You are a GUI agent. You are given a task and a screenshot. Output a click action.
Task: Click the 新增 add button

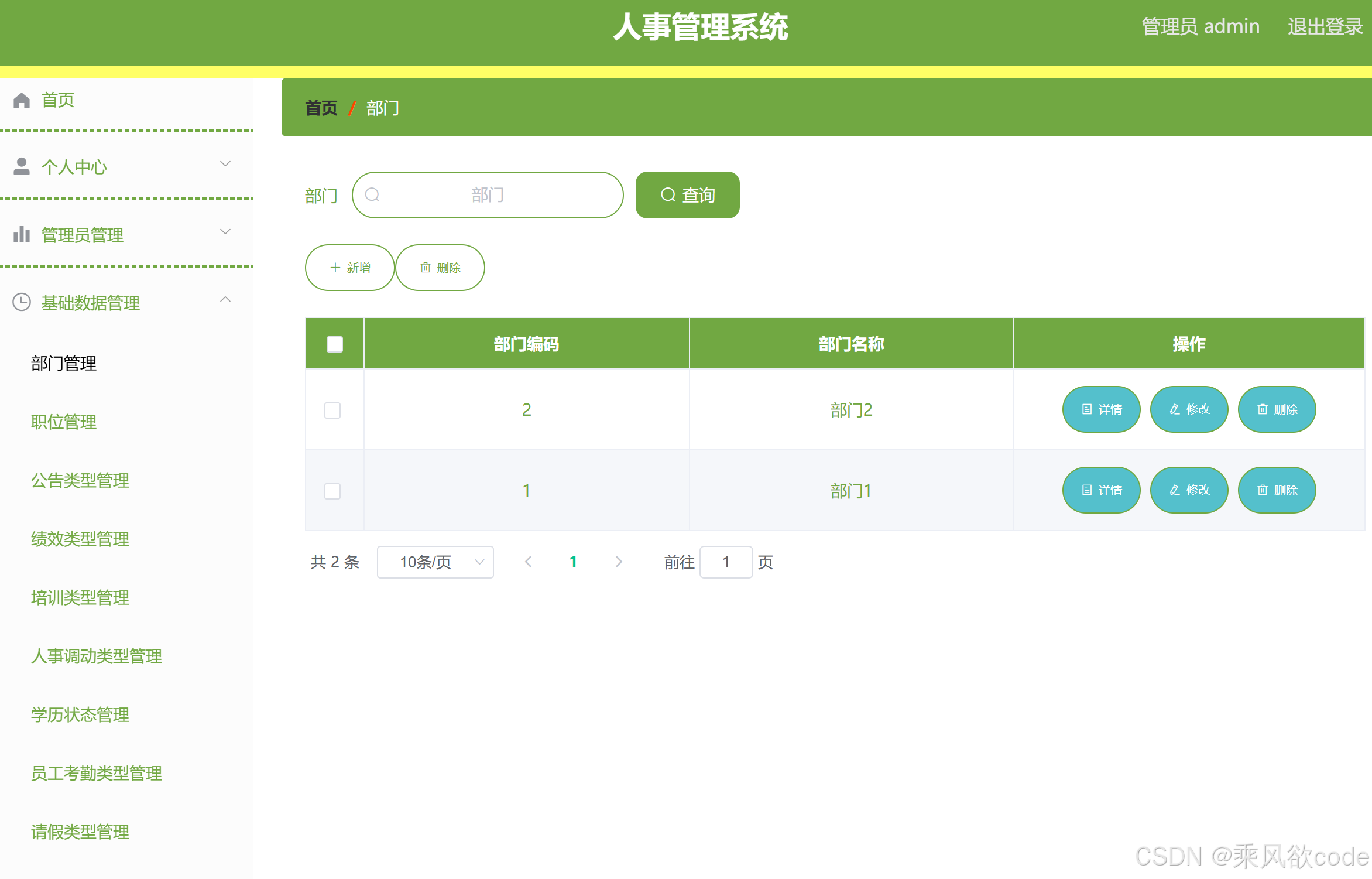[x=349, y=268]
